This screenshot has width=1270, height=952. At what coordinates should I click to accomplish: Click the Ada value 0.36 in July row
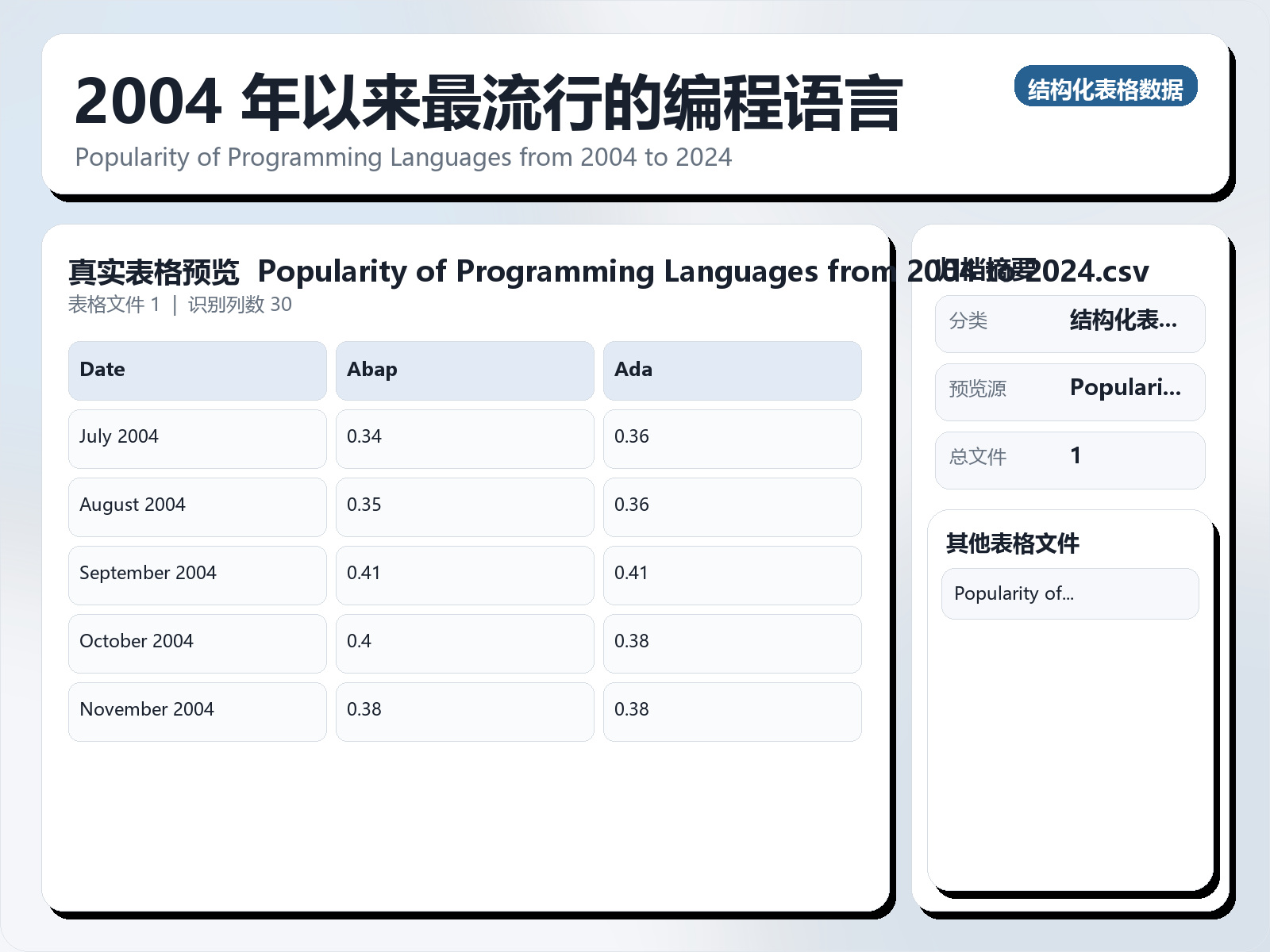coord(732,438)
